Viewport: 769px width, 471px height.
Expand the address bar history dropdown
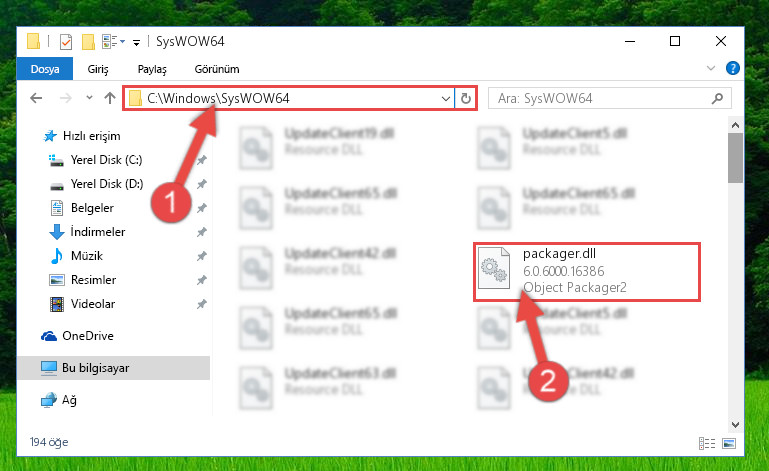point(445,99)
